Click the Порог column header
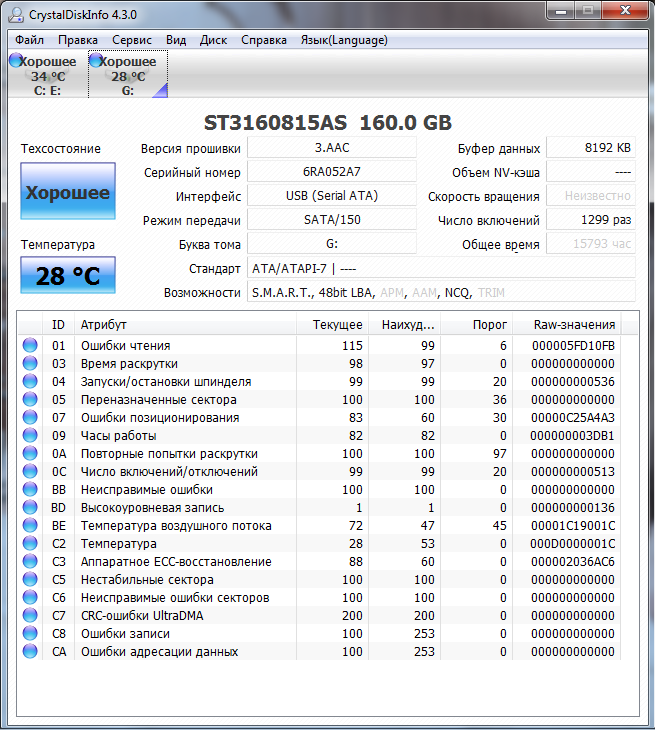Screen dimensions: 655x730 [x=476, y=324]
